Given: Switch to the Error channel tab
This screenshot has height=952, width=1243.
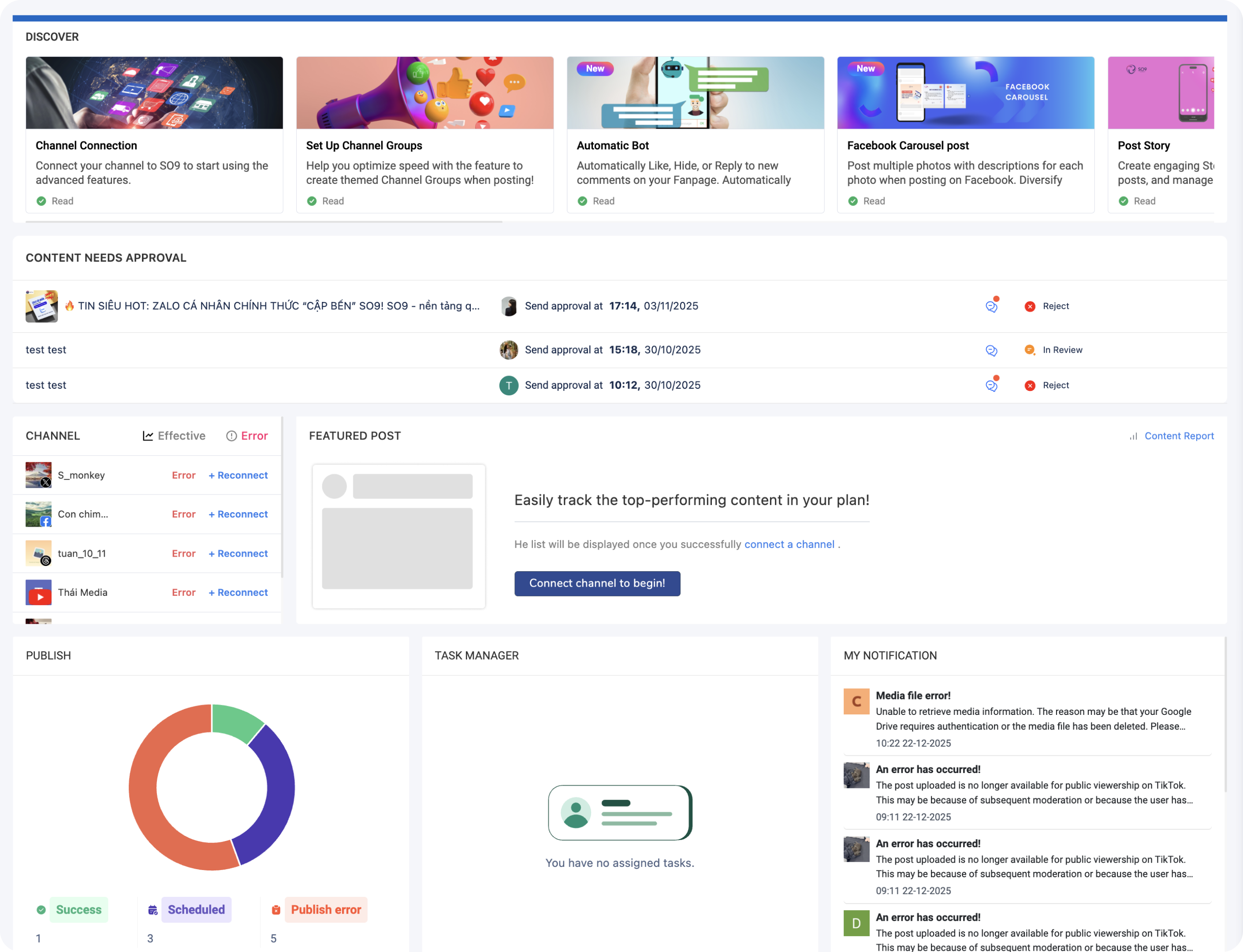Looking at the screenshot, I should point(247,436).
